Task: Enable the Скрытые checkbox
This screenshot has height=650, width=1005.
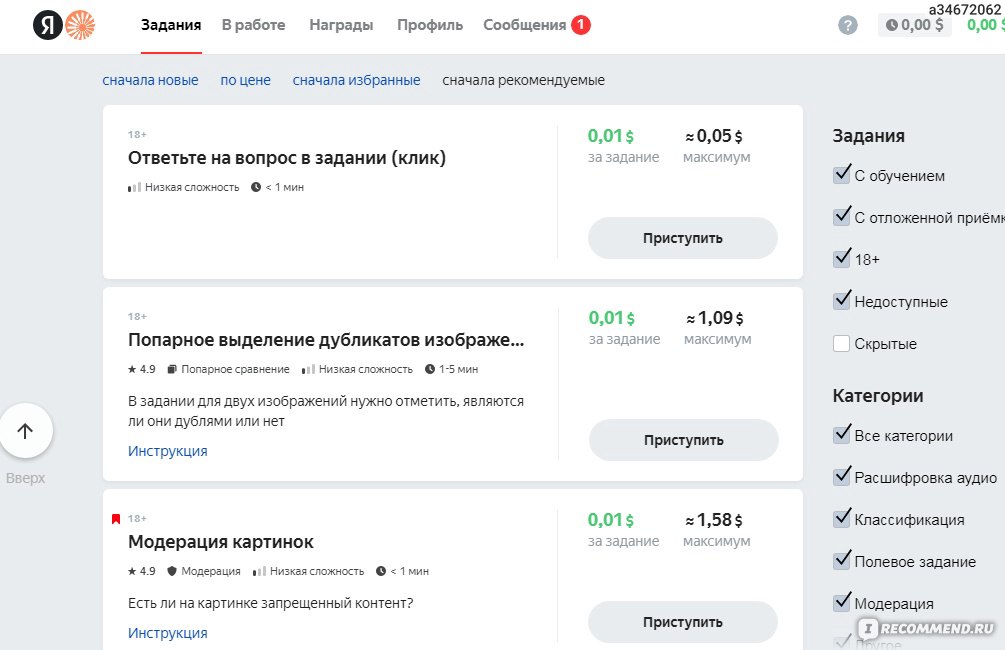Action: click(x=842, y=344)
